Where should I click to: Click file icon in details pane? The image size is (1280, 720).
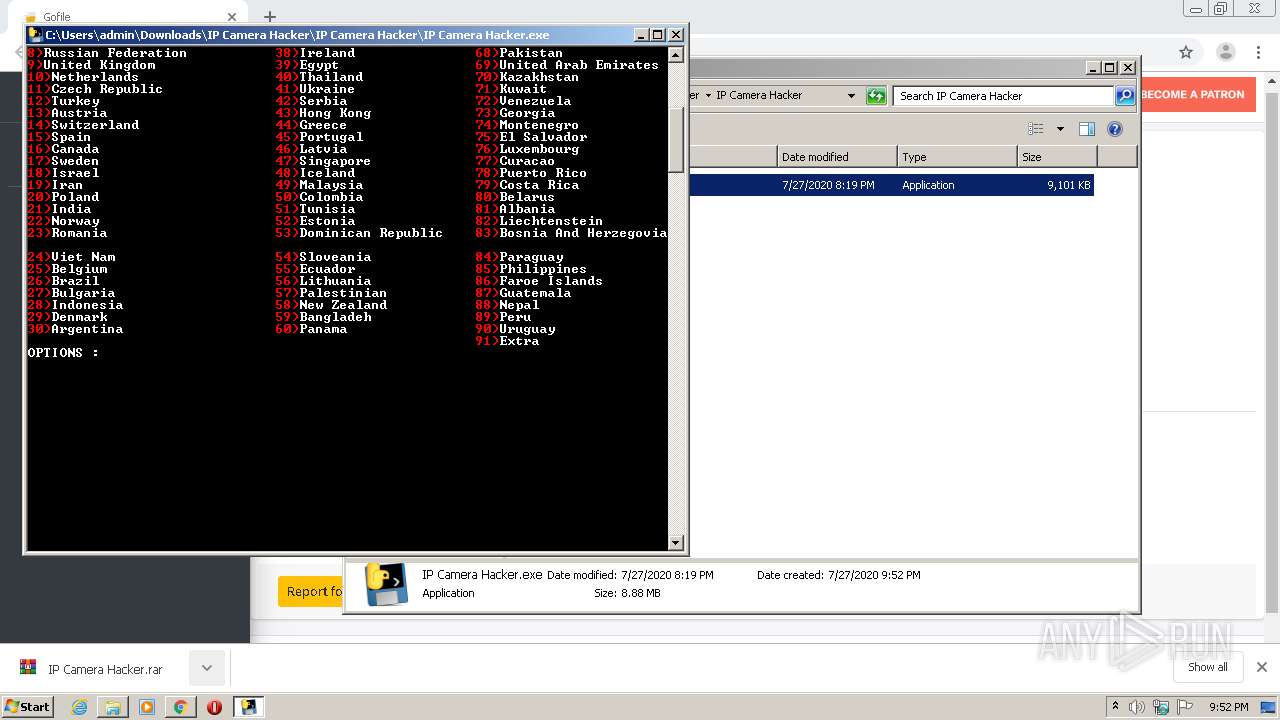click(386, 585)
